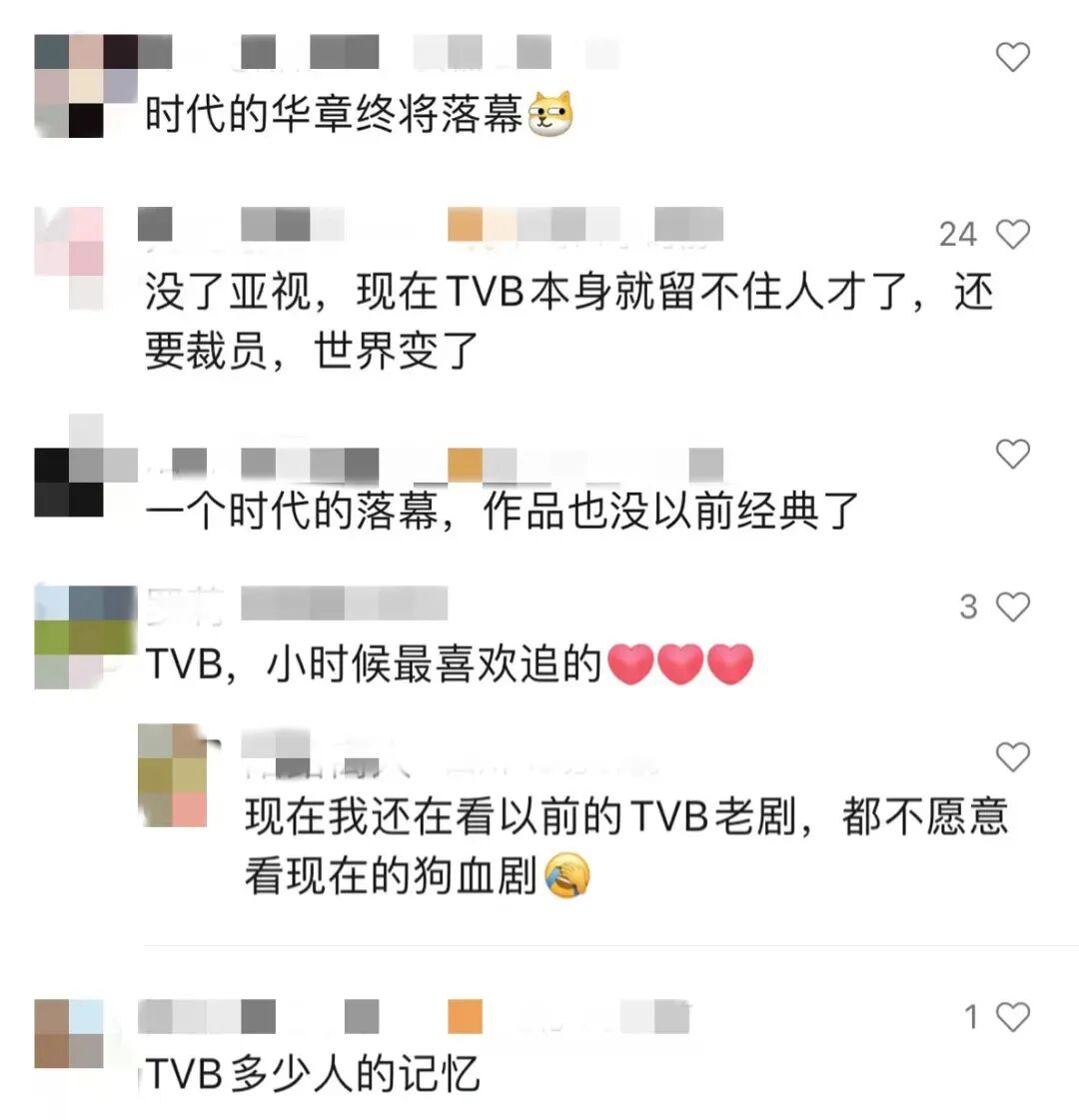Tap the comment text '时代的华章终将落幕'
1079x1120 pixels.
(335, 114)
